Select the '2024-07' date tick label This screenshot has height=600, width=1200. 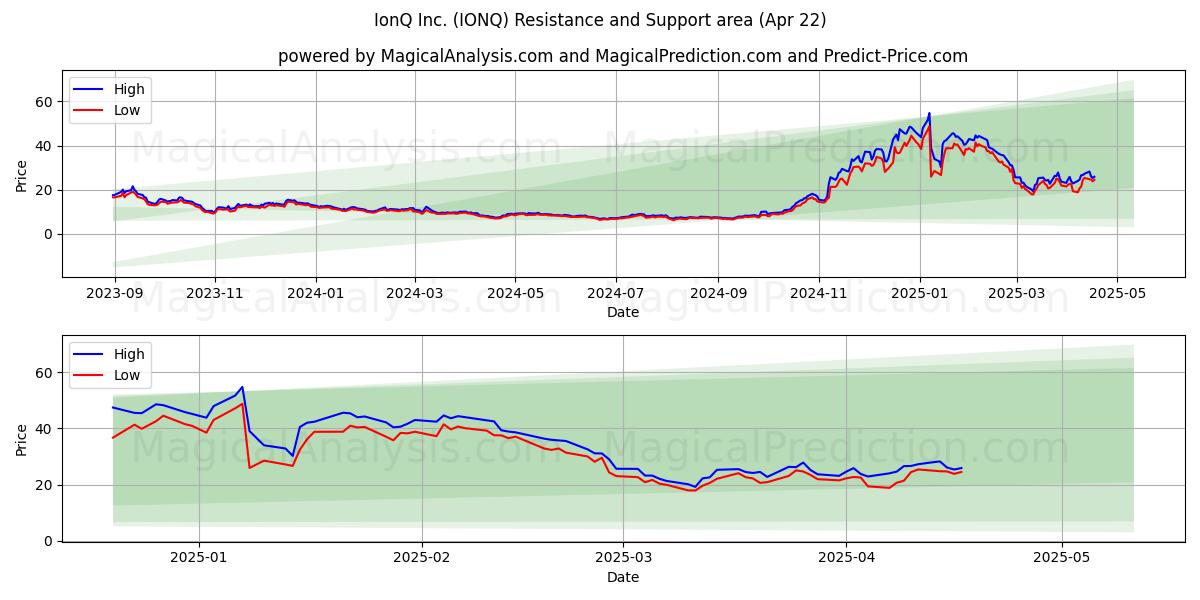615,293
